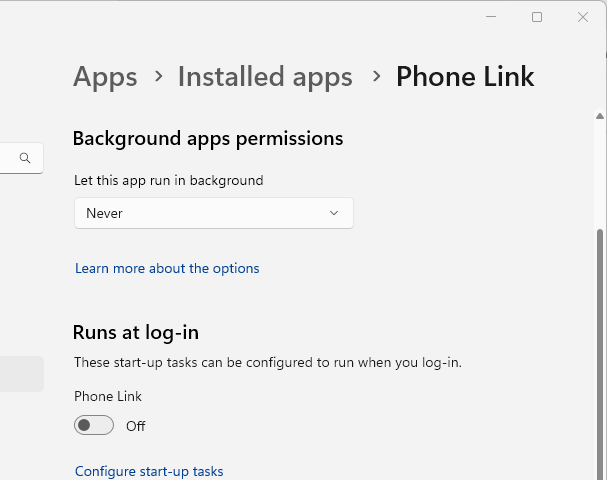The height and width of the screenshot is (480, 607).
Task: Toggle Phone Link start-up switch on
Action: (94, 425)
